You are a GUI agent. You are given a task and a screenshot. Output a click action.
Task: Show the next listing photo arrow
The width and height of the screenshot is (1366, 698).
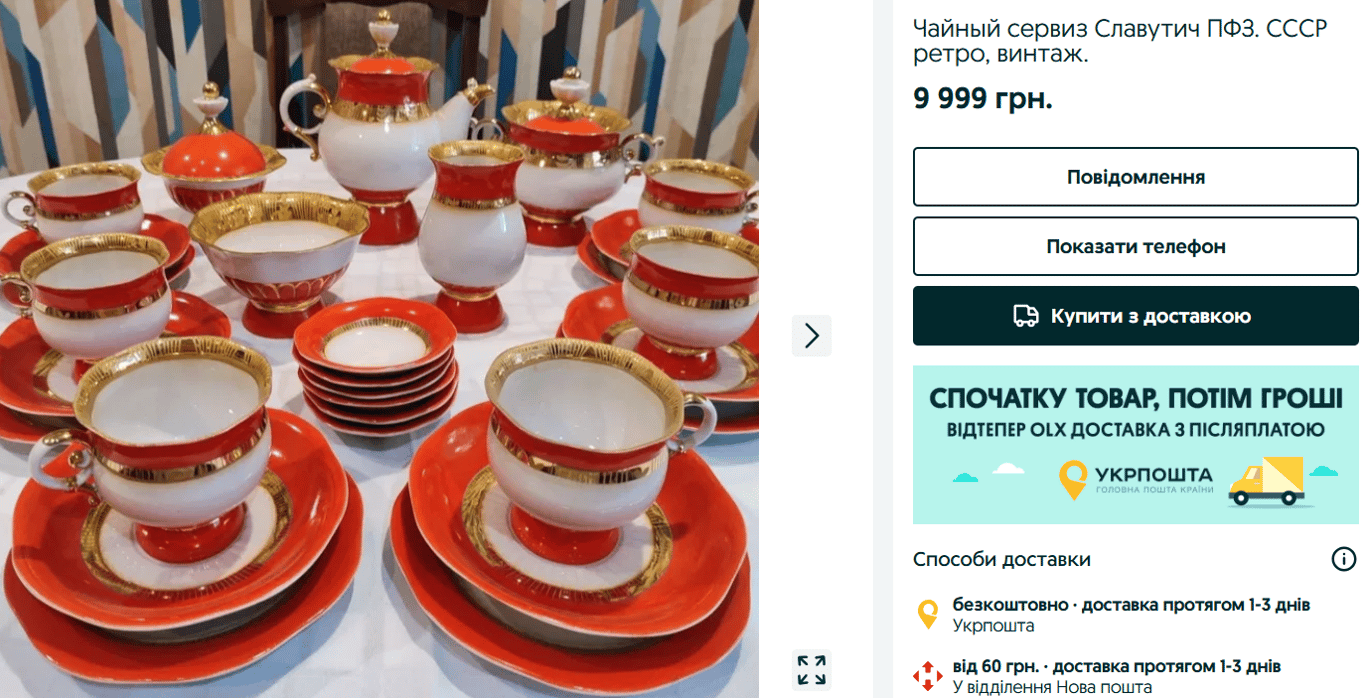811,335
